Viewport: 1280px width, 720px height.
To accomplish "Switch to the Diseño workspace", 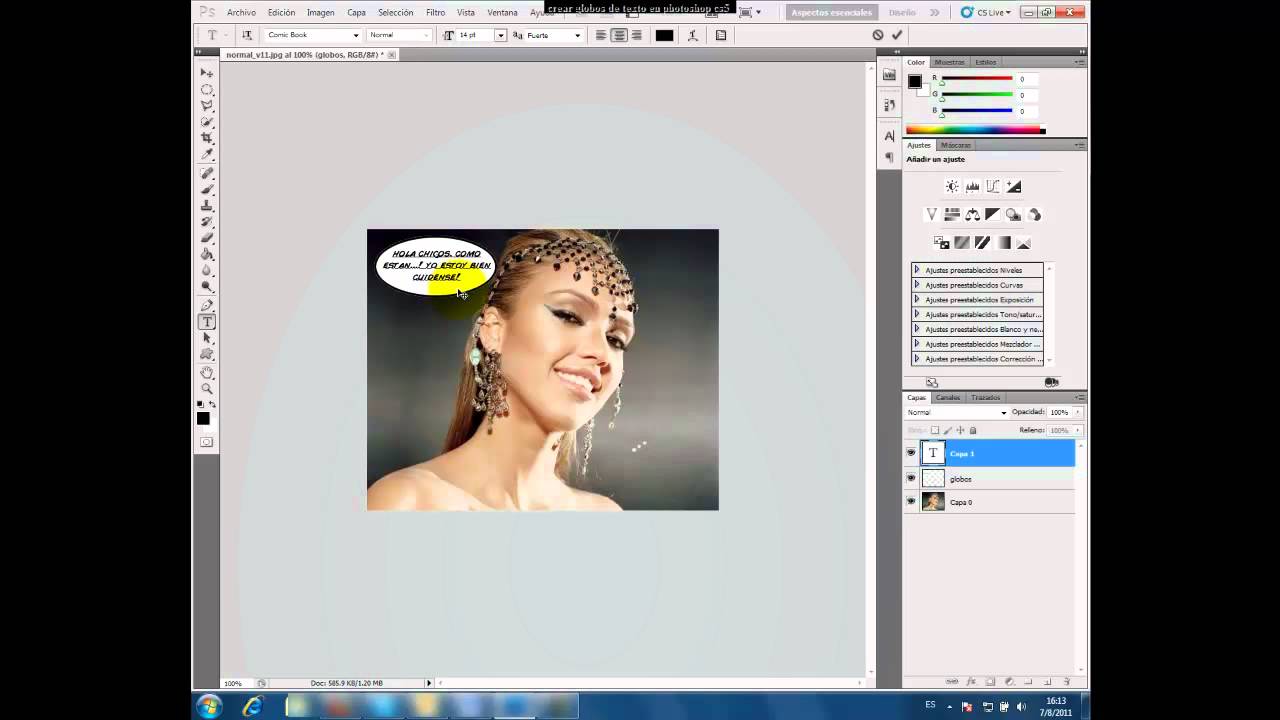I will [902, 12].
